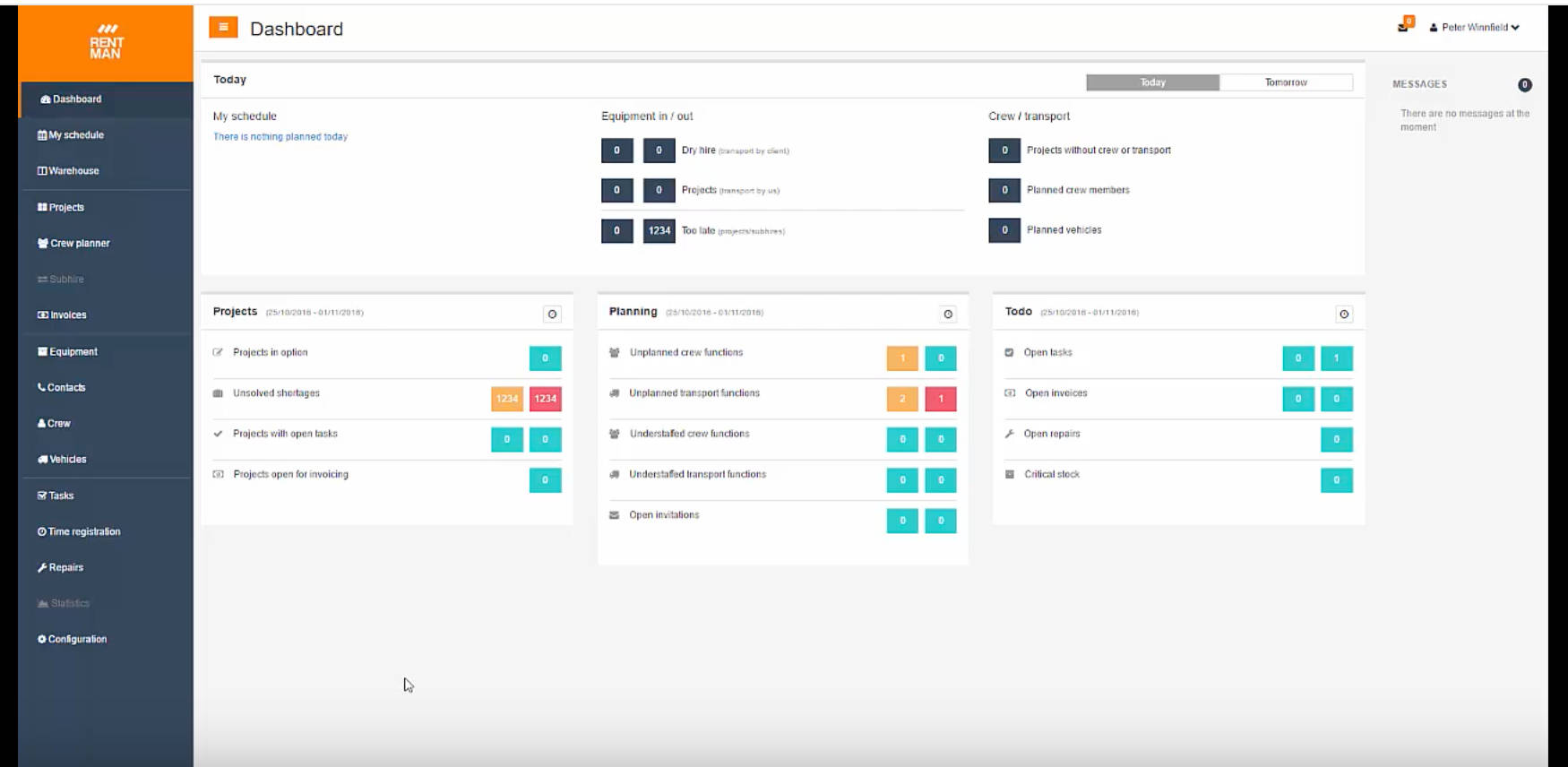Screen dimensions: 1568x767
Task: Click the wrench icon beside Open repairs
Action: [x=1010, y=434]
